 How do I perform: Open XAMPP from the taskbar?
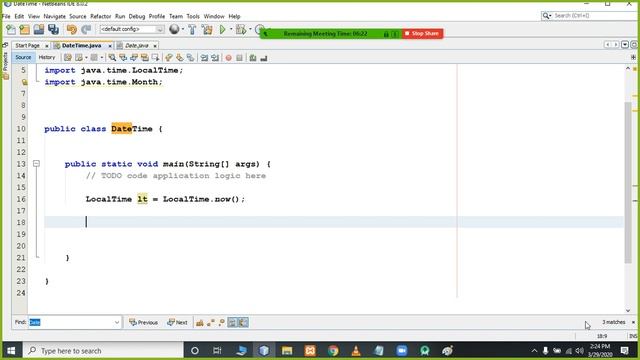point(310,351)
